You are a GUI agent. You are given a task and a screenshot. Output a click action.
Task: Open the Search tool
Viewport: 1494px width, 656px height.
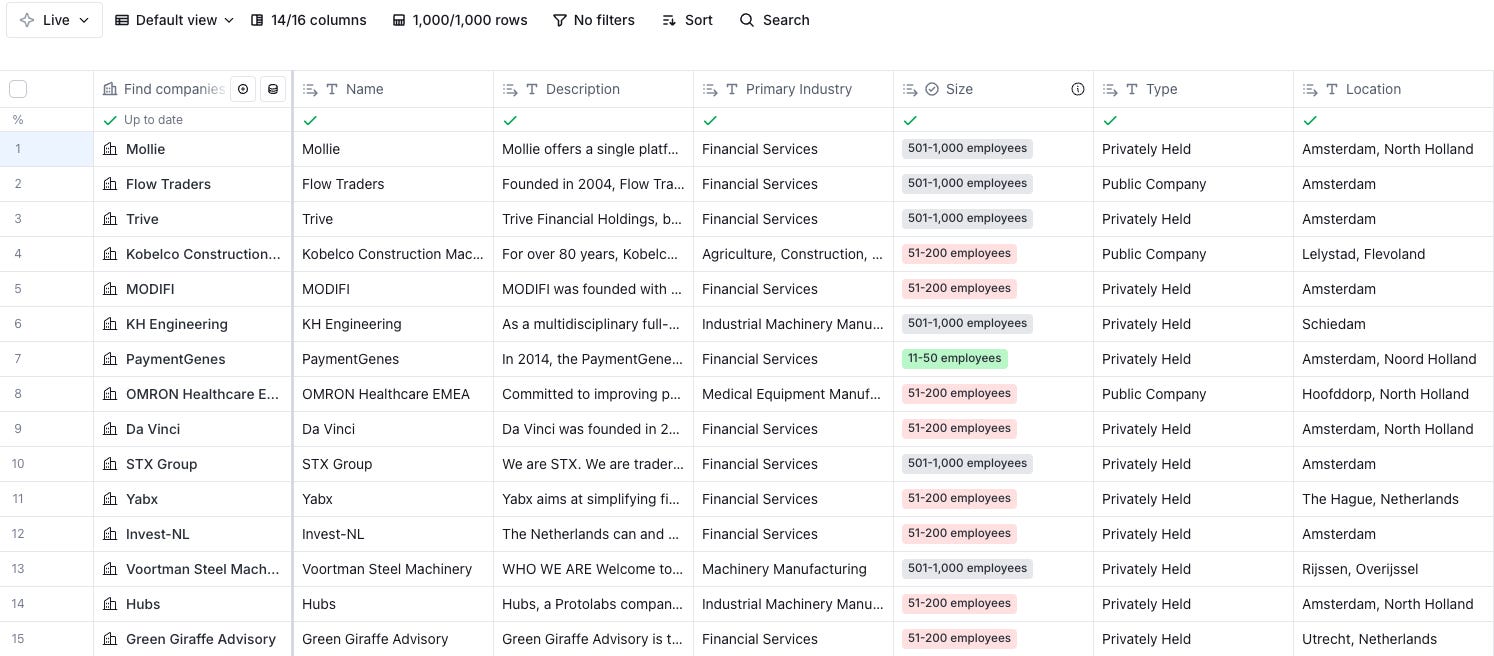(774, 20)
